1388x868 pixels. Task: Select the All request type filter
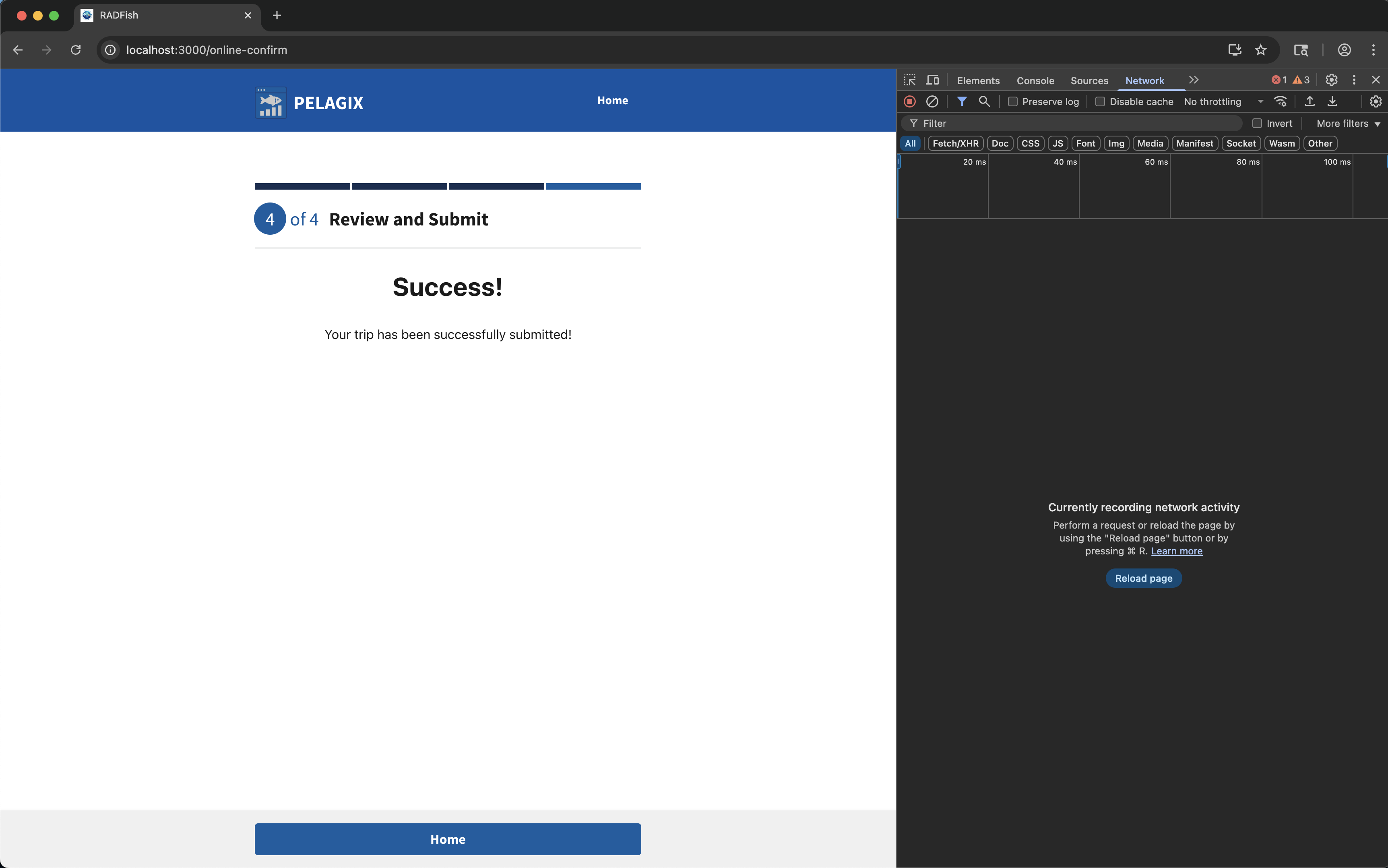coord(911,143)
